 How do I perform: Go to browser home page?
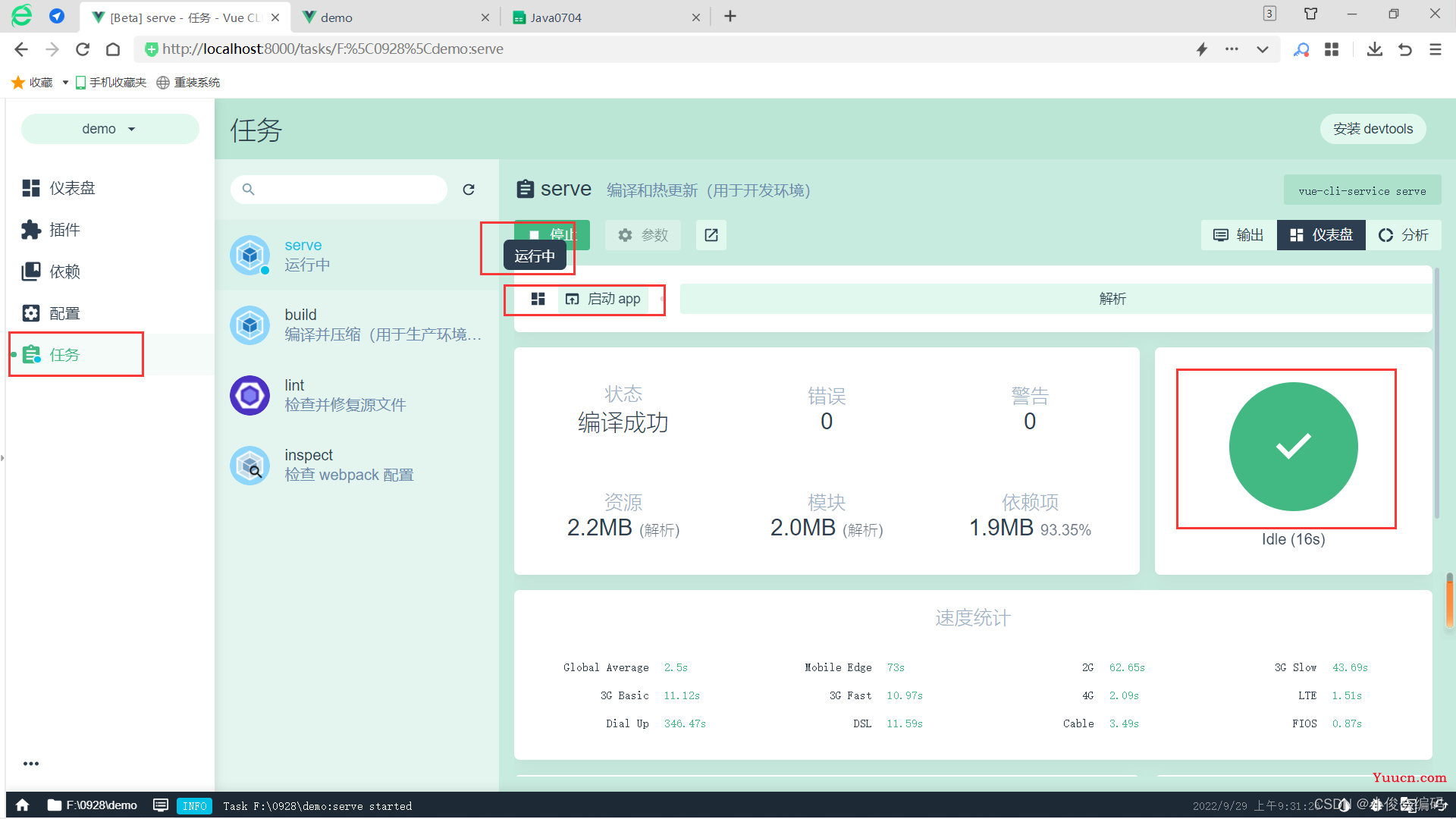(113, 49)
